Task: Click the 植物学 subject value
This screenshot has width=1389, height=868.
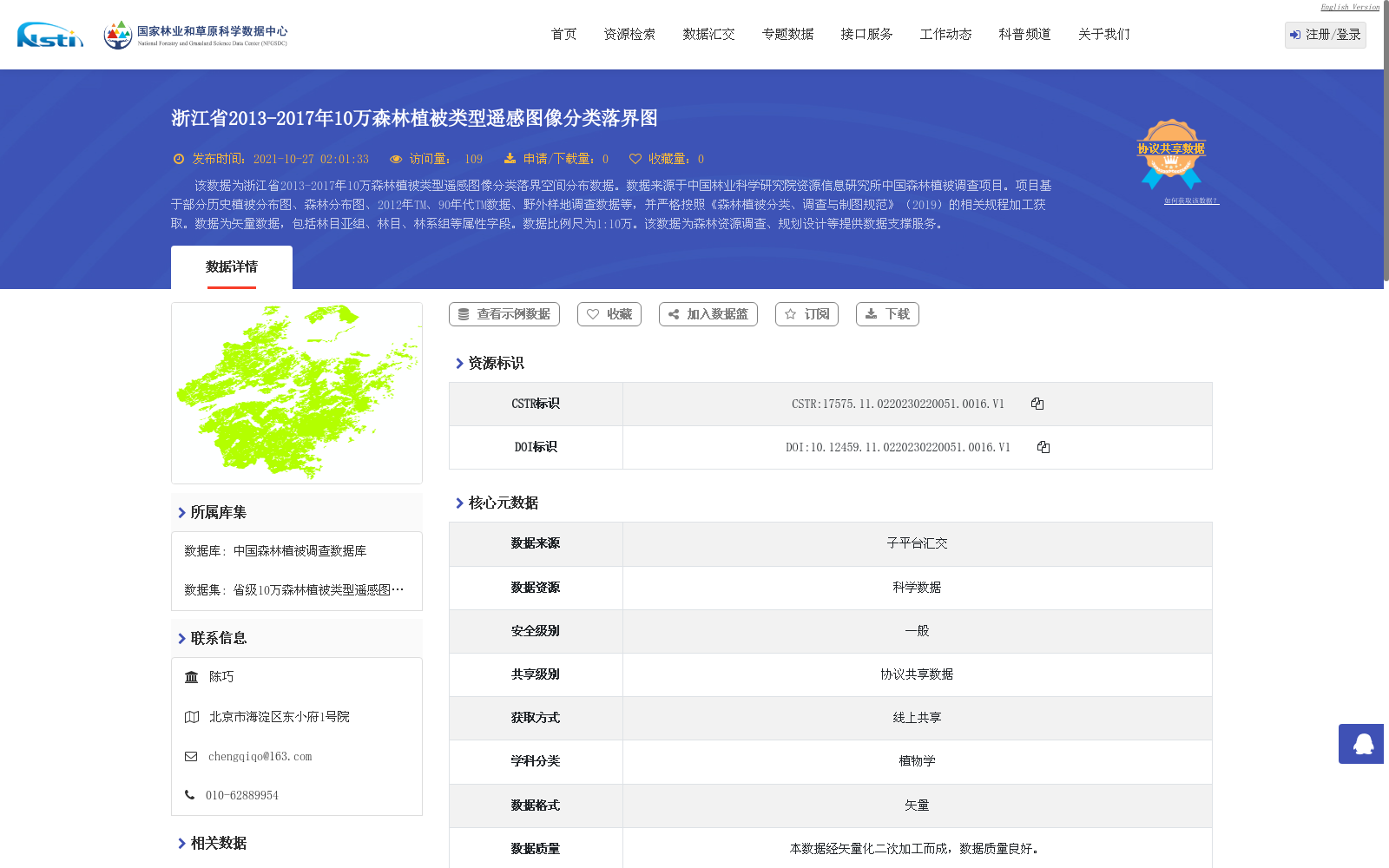Action: coord(917,761)
